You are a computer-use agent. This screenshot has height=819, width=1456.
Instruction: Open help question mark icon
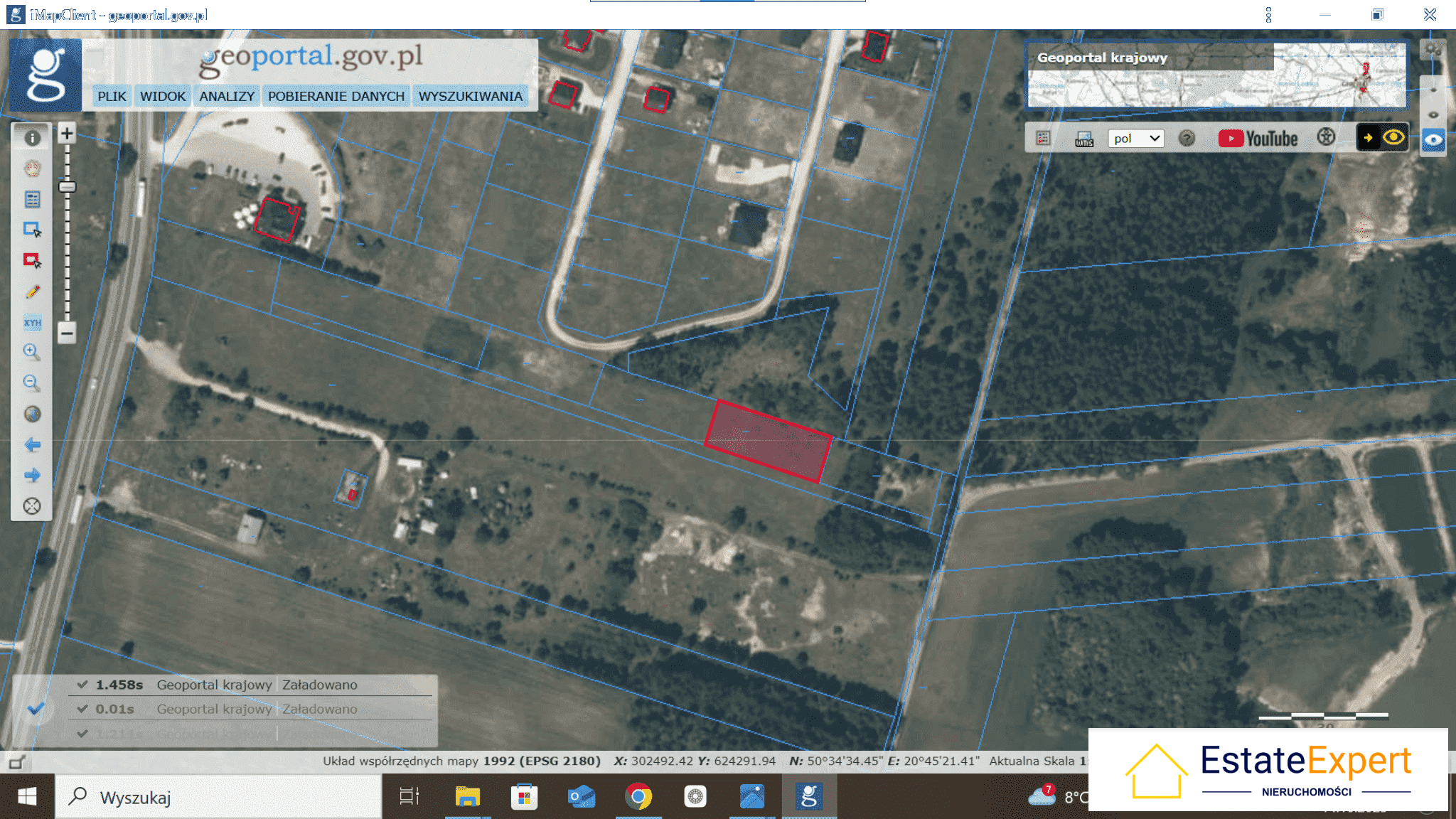(1187, 138)
